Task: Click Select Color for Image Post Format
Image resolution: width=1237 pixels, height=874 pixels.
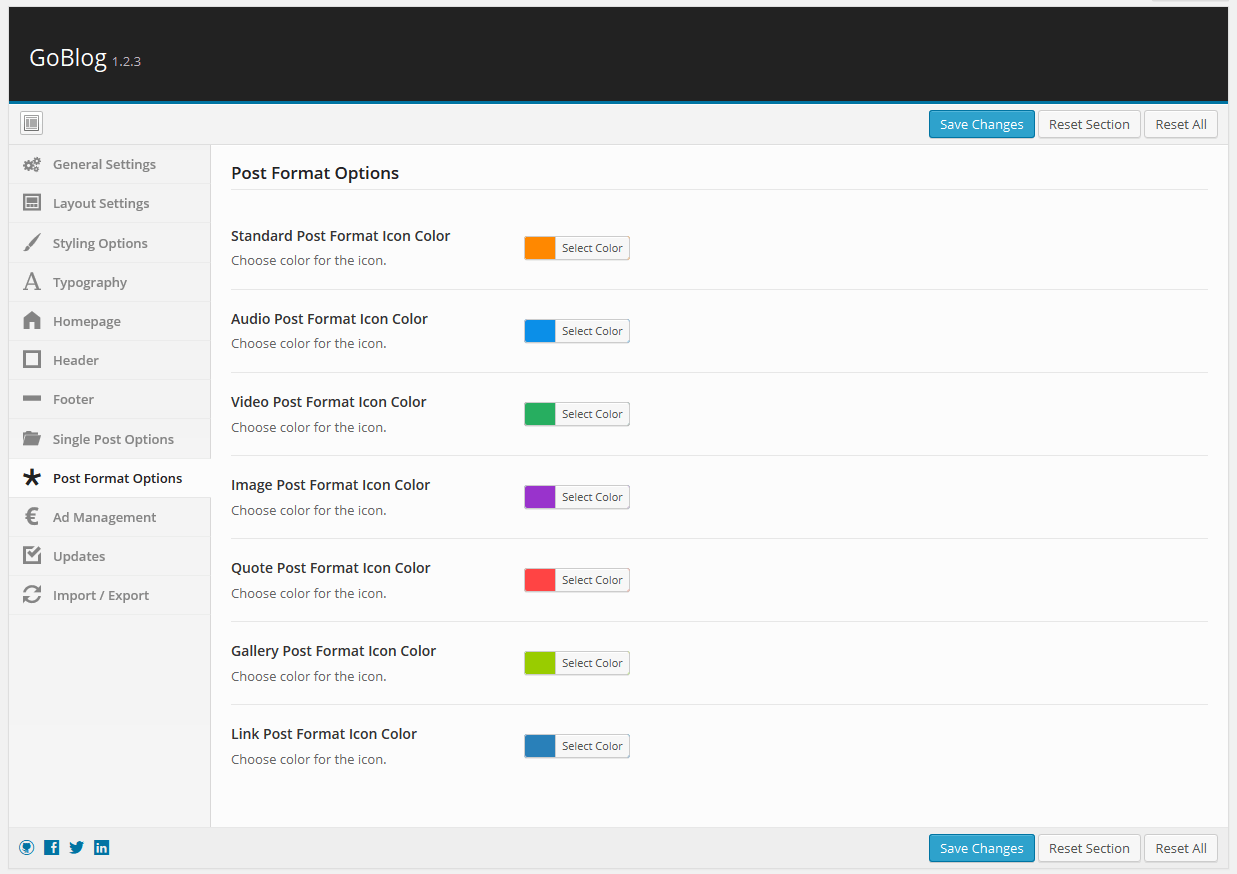Action: [x=592, y=497]
